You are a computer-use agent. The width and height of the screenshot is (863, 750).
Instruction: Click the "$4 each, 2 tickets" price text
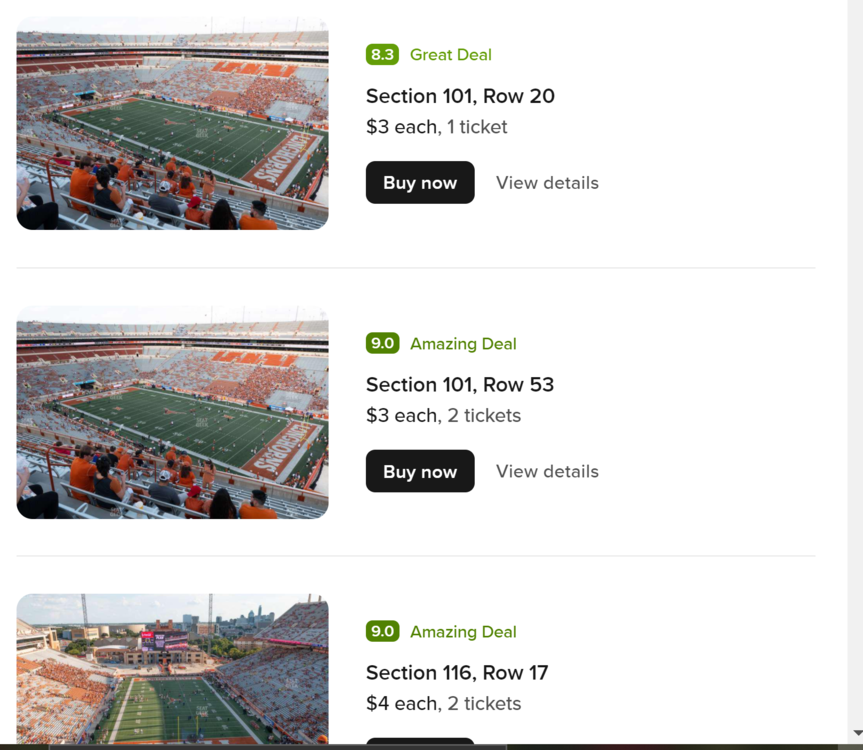(x=443, y=703)
